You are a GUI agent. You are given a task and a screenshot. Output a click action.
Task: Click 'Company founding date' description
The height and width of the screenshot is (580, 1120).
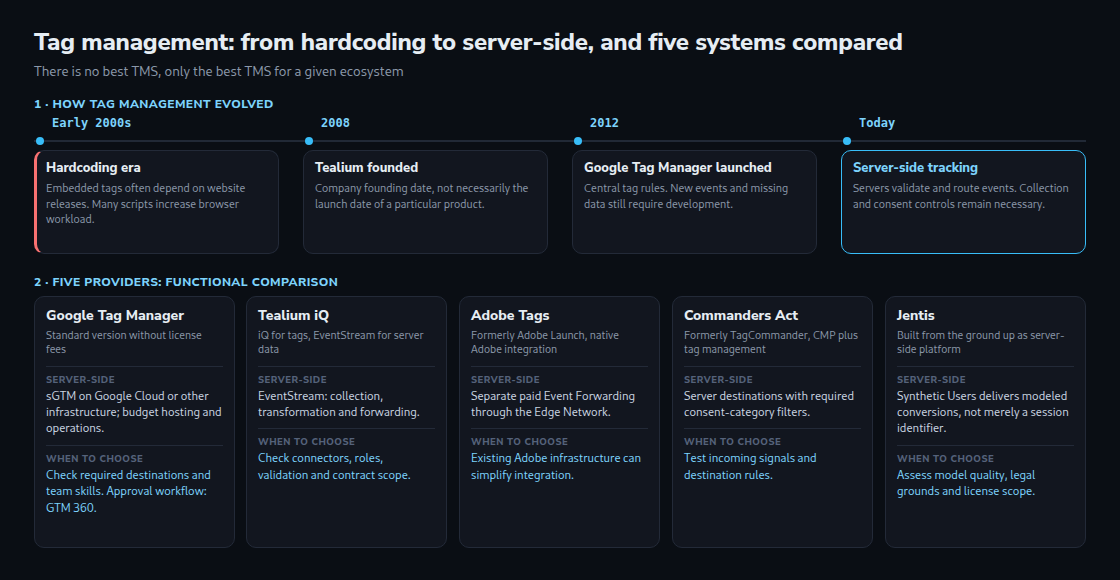tap(421, 196)
